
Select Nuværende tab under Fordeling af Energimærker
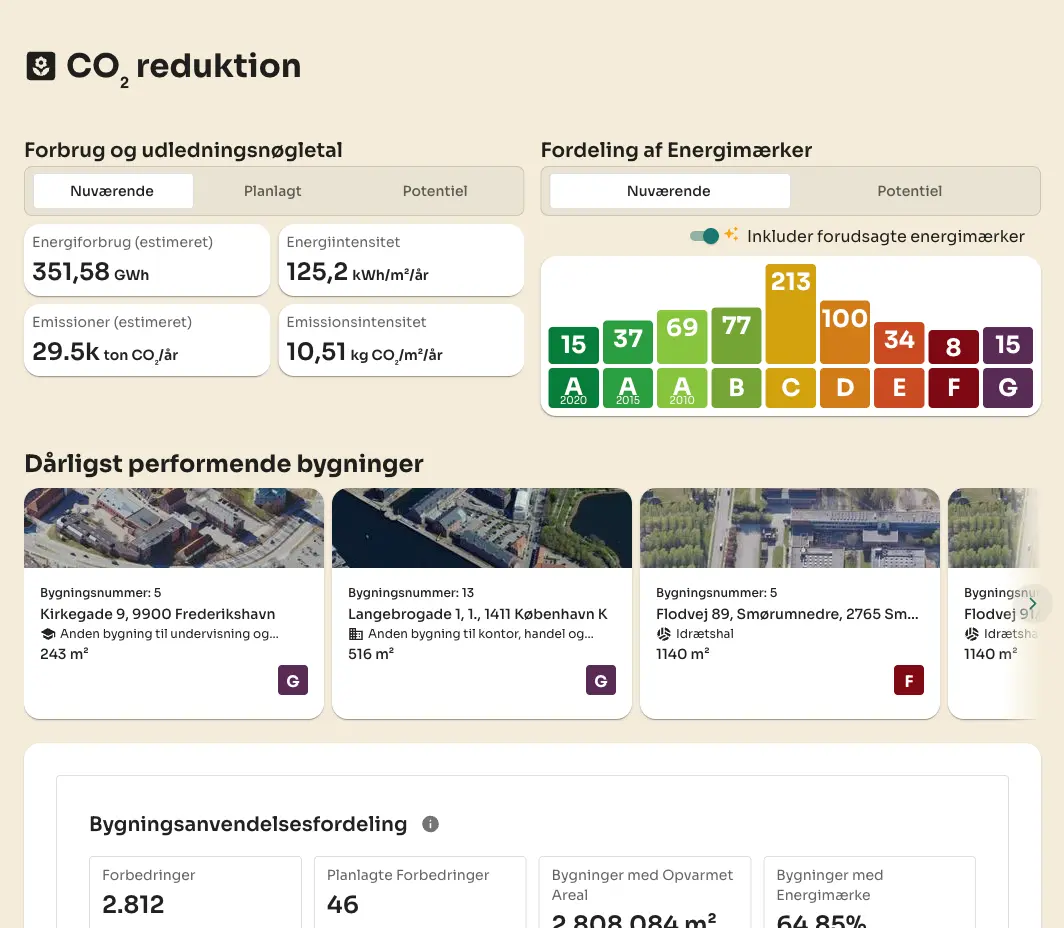(x=670, y=191)
